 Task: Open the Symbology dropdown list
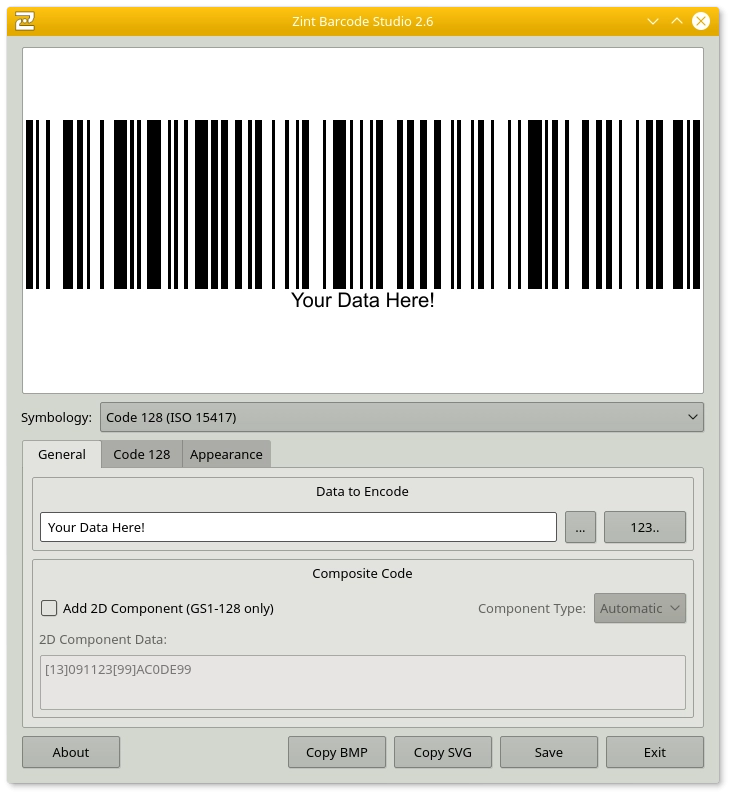click(x=401, y=417)
